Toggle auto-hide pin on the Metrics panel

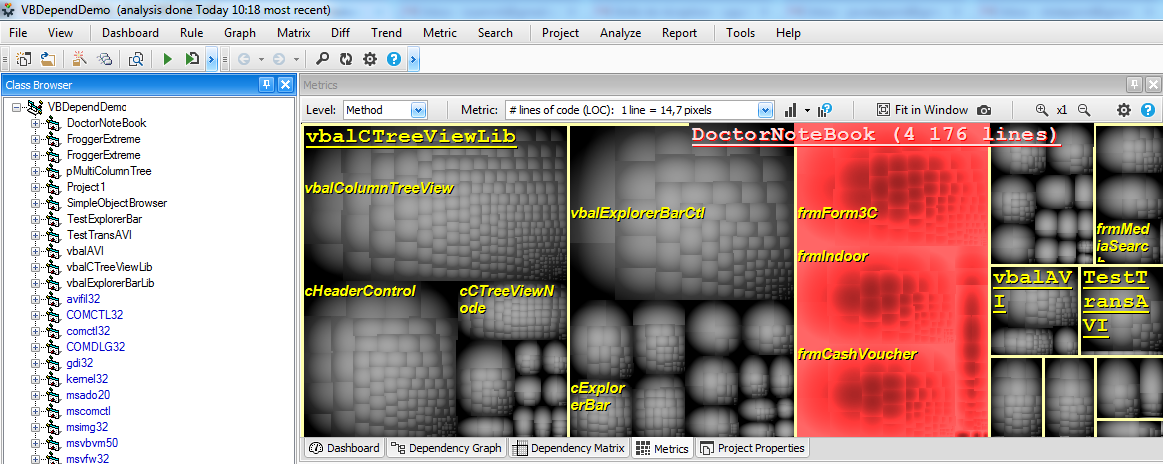coord(1134,85)
